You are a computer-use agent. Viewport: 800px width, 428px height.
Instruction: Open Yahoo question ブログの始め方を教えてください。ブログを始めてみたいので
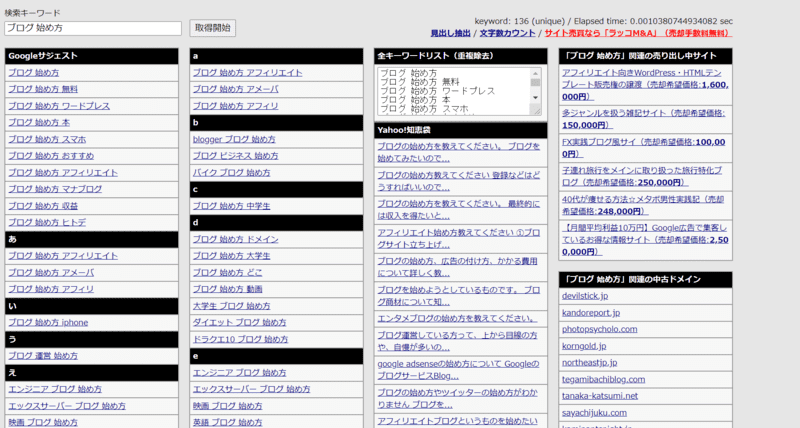(x=459, y=152)
